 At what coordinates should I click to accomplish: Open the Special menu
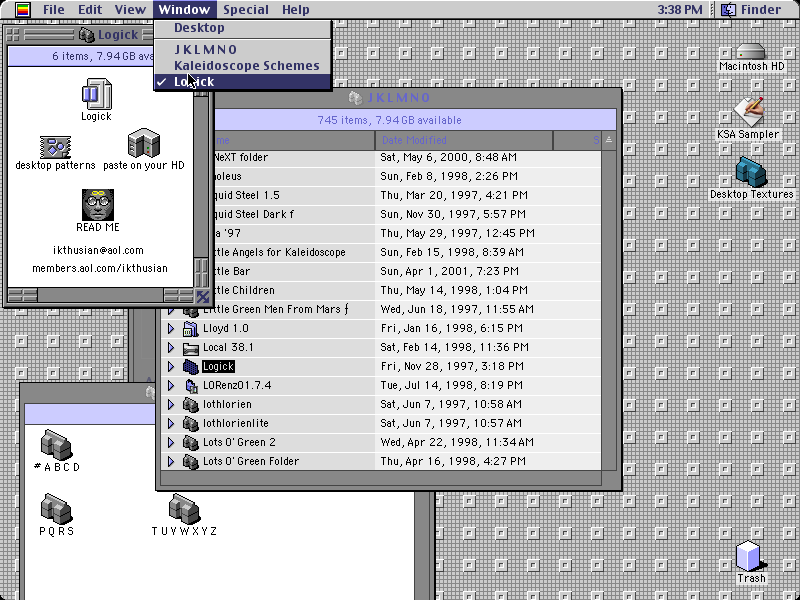[246, 10]
